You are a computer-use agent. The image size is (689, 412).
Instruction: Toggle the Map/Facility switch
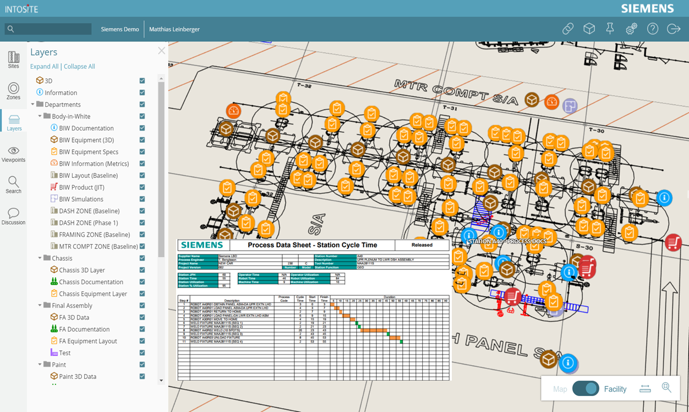click(x=585, y=389)
